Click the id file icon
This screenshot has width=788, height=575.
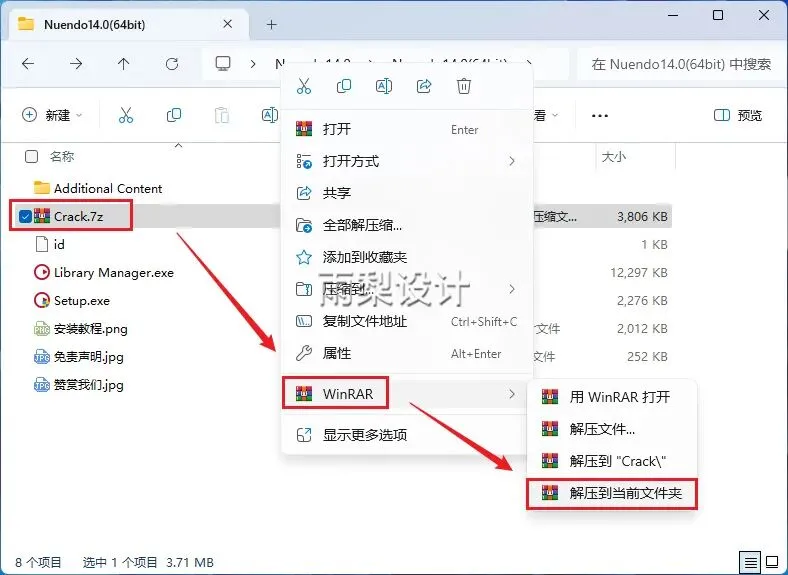42,244
